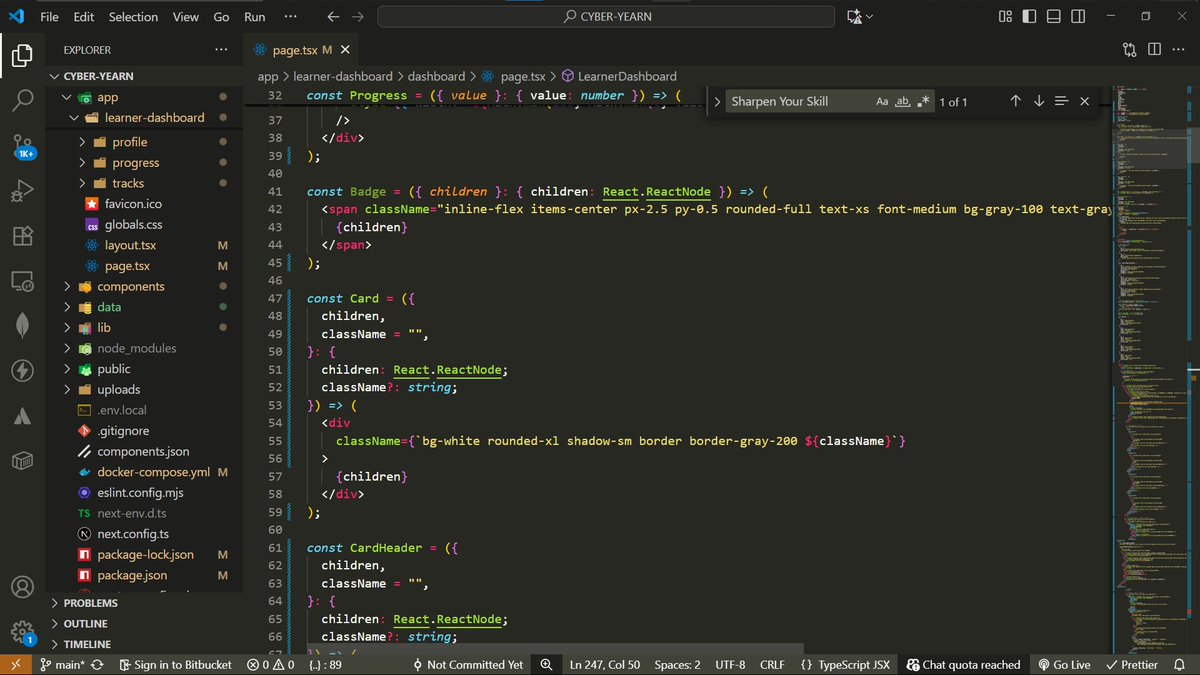This screenshot has width=1200, height=675.
Task: Expand the node_modules folder
Action: point(68,348)
